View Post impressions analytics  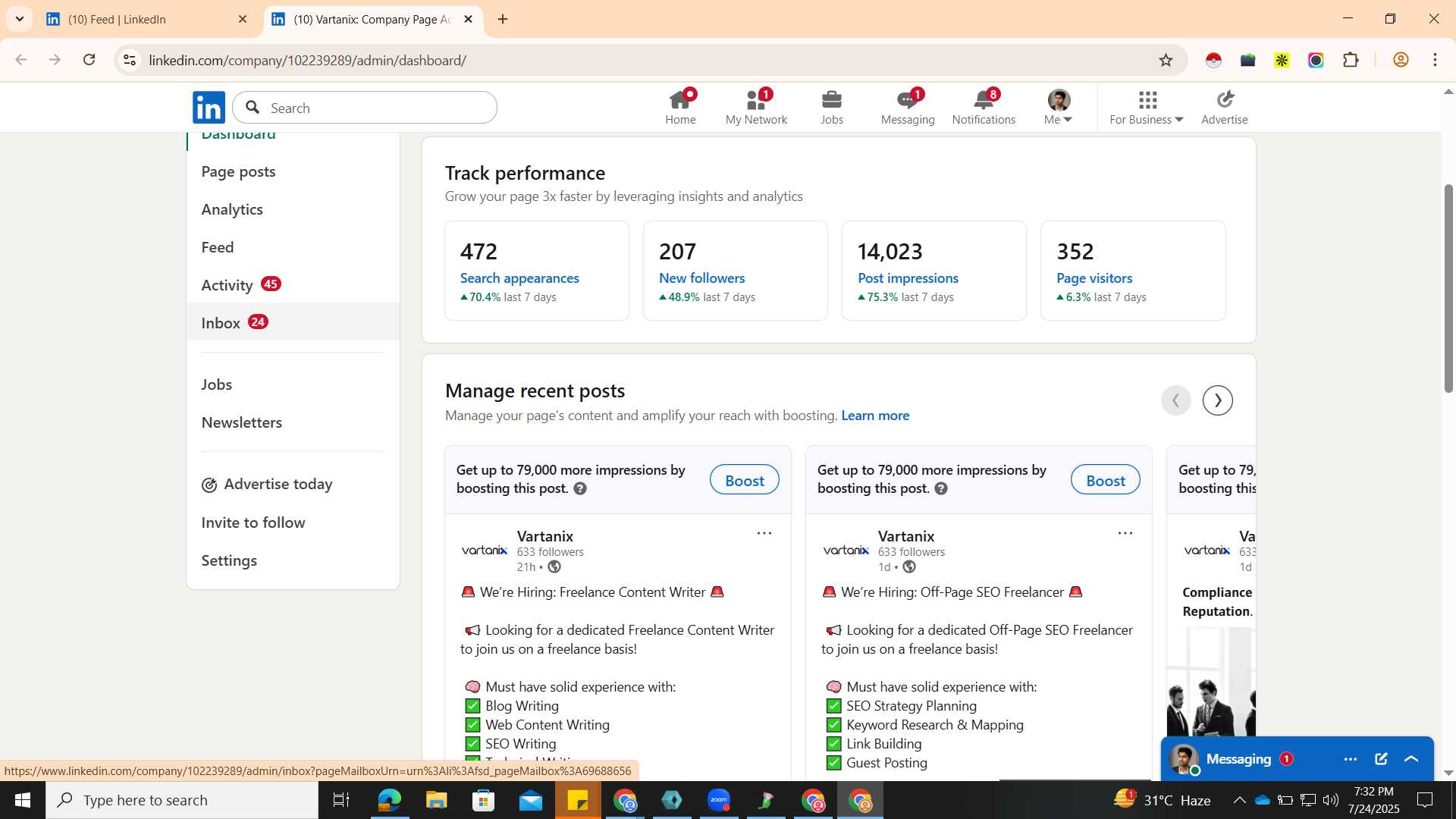[908, 278]
